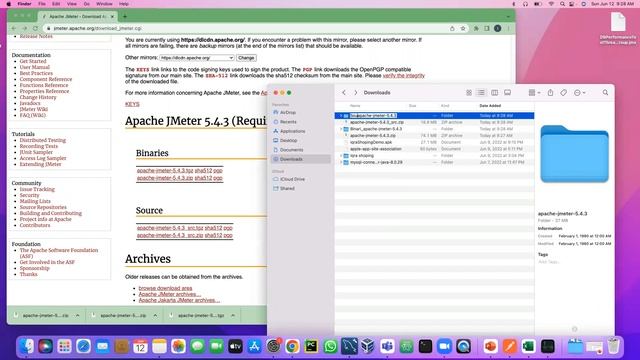
Task: Select apache-jmeter-5.4.3_src.zip file row
Action: 434,122
